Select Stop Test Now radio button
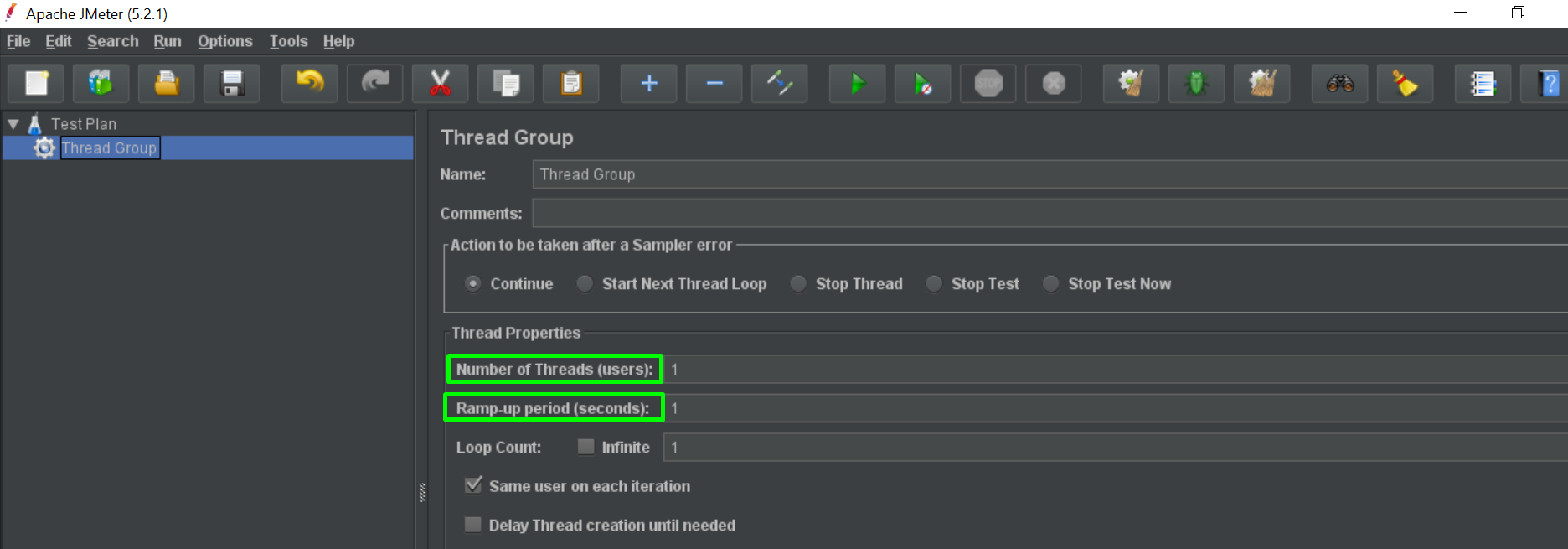Viewport: 1568px width, 549px height. click(x=1050, y=283)
